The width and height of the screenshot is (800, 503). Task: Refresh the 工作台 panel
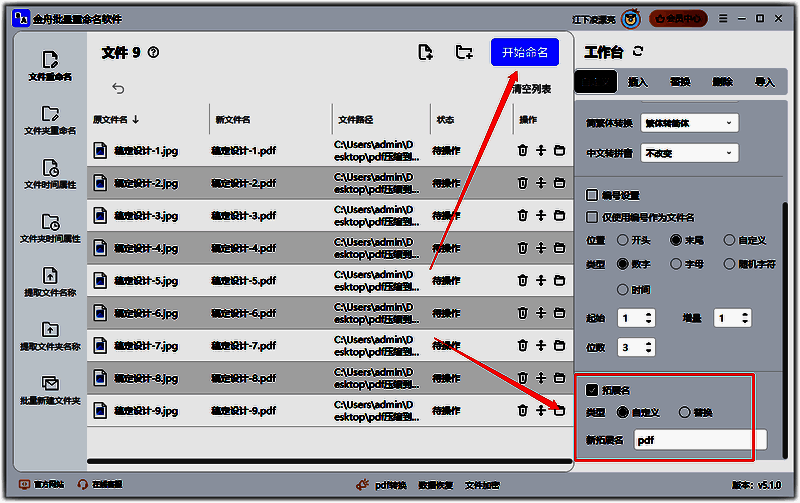pyautogui.click(x=639, y=52)
